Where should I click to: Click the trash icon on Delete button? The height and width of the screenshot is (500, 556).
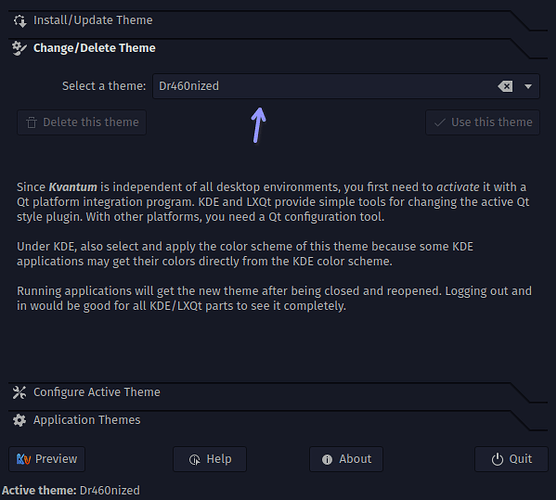[x=32, y=123]
